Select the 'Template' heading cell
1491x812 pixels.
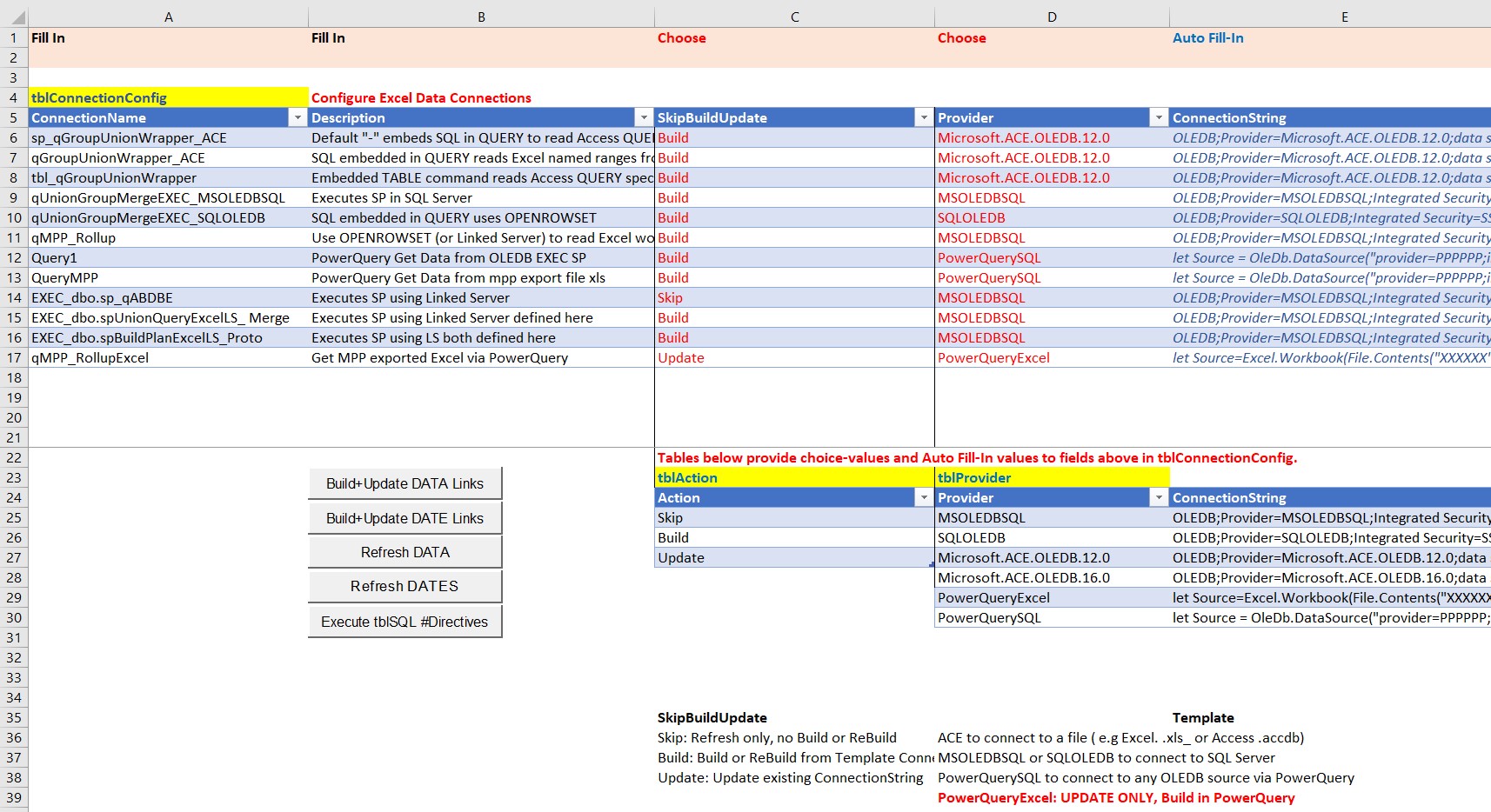1330,717
